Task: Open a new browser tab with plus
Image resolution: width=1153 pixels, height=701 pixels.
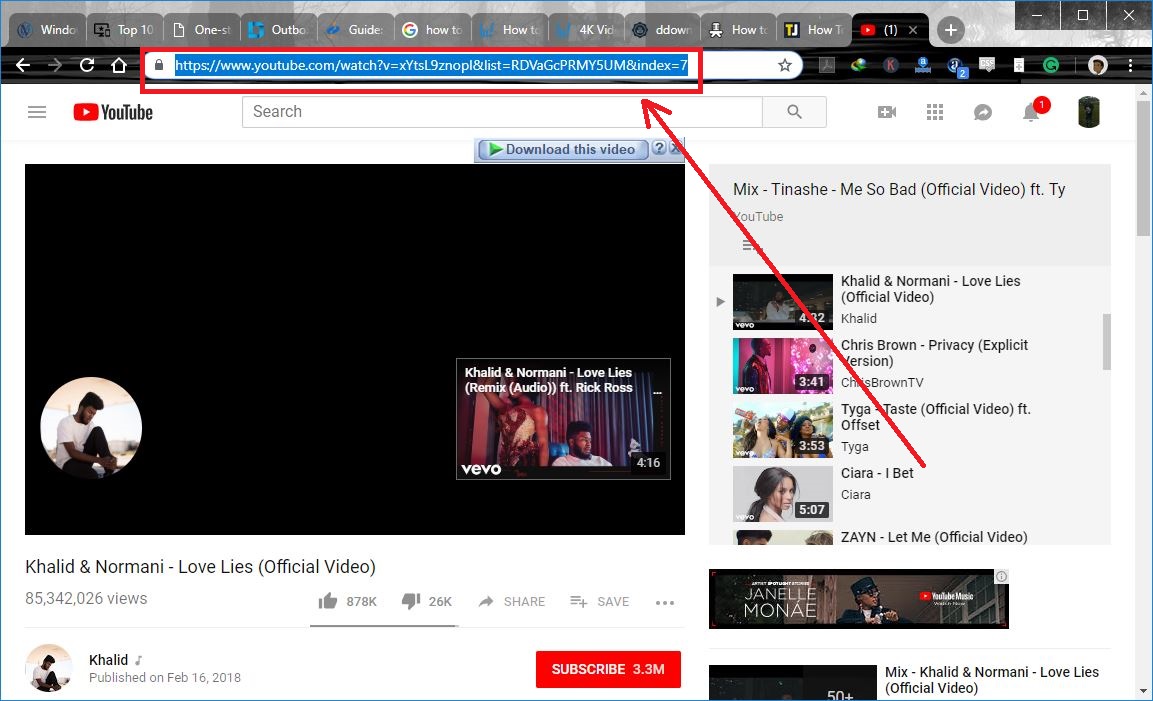Action: tap(951, 30)
